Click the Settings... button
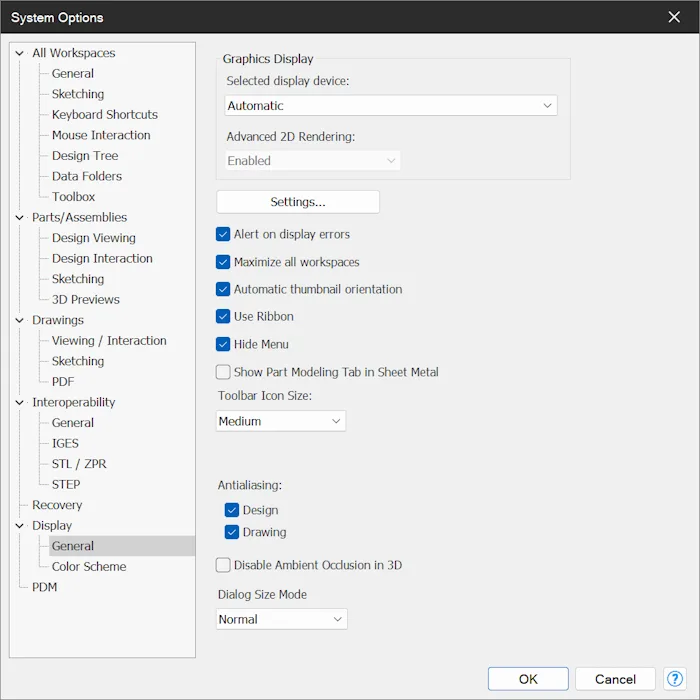 pos(298,202)
